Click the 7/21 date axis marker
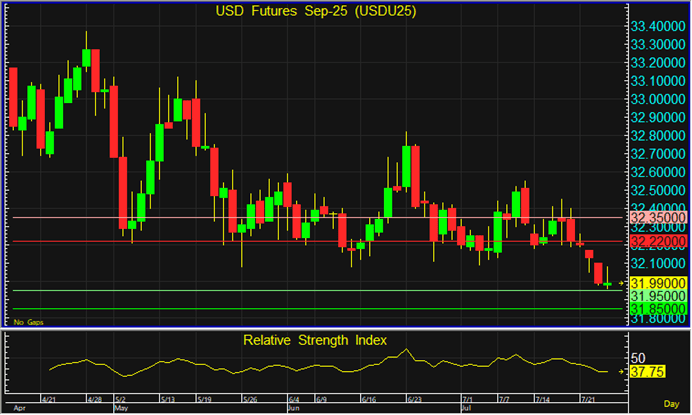The width and height of the screenshot is (692, 415). (x=588, y=398)
